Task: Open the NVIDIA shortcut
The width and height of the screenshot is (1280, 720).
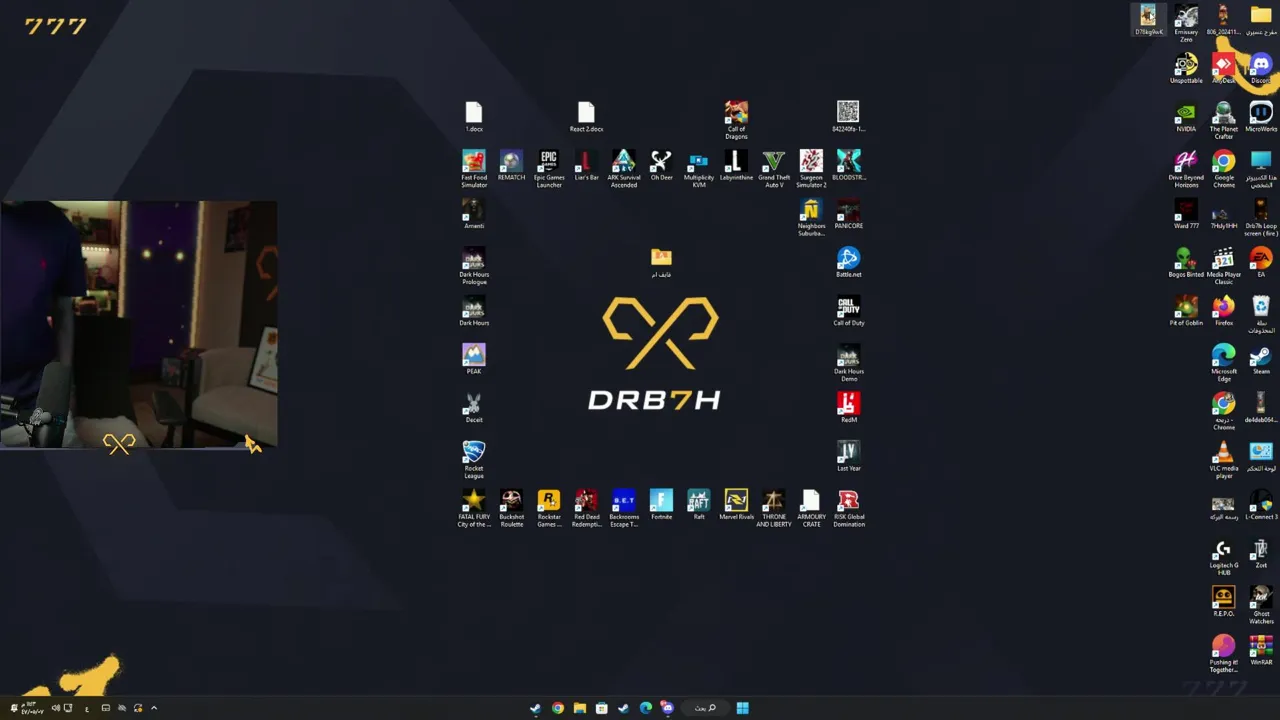Action: (x=1186, y=118)
